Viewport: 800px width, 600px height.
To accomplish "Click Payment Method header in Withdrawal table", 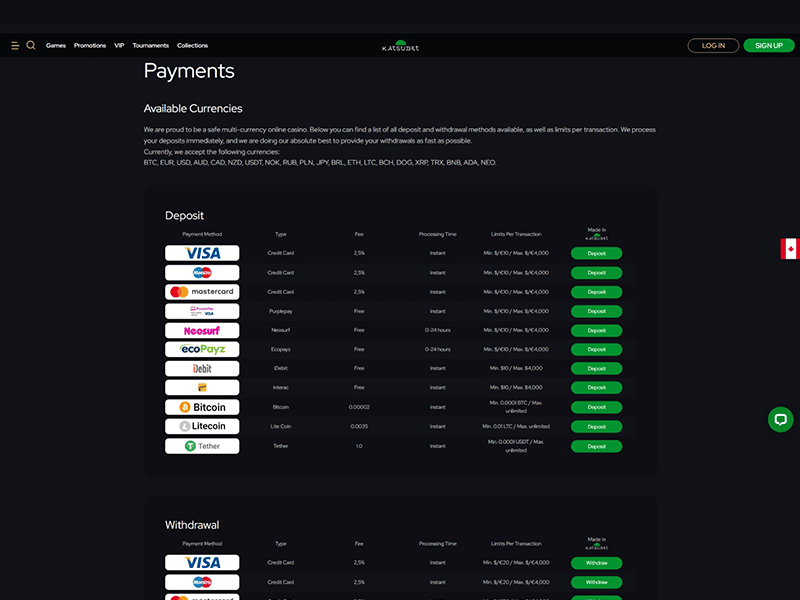I will pyautogui.click(x=202, y=543).
